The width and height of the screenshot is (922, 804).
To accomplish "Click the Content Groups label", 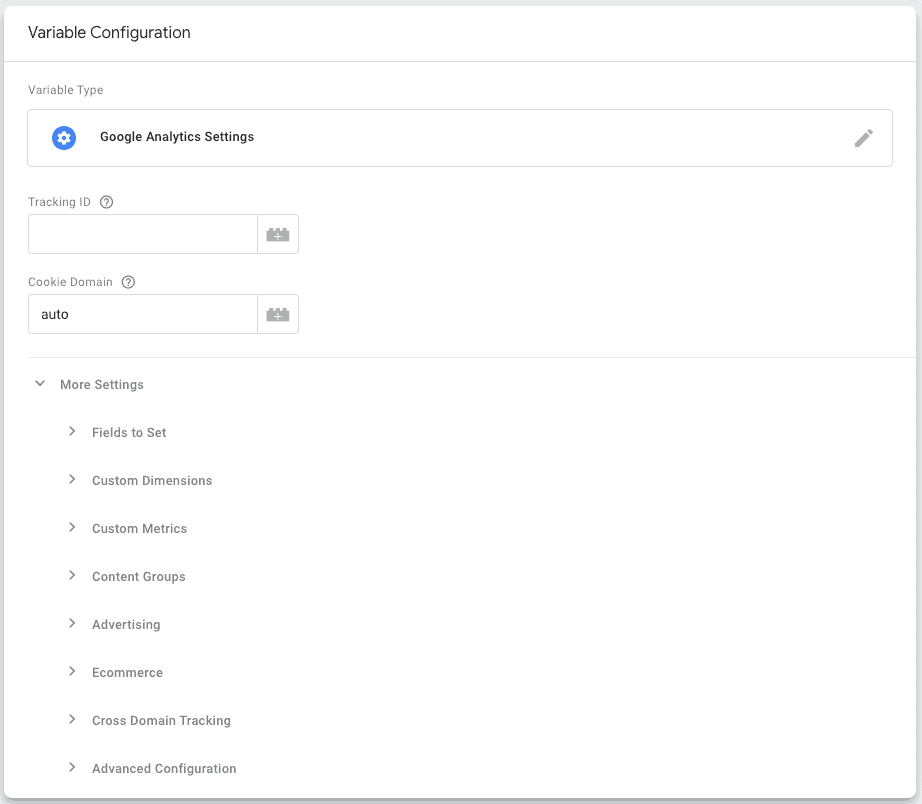I will (139, 577).
